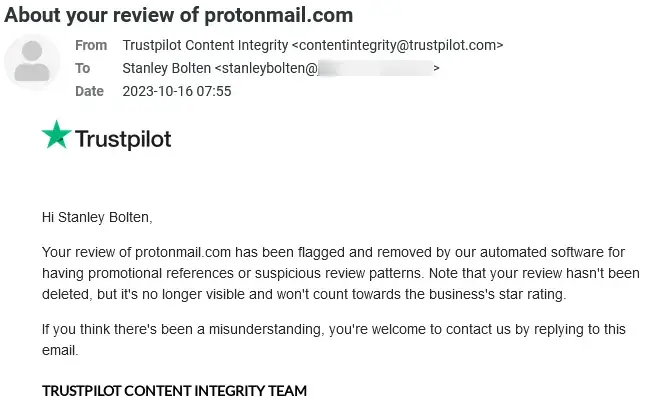This screenshot has height=417, width=645.
Task: Click the green Trustpilot star logo
Action: pos(56,135)
